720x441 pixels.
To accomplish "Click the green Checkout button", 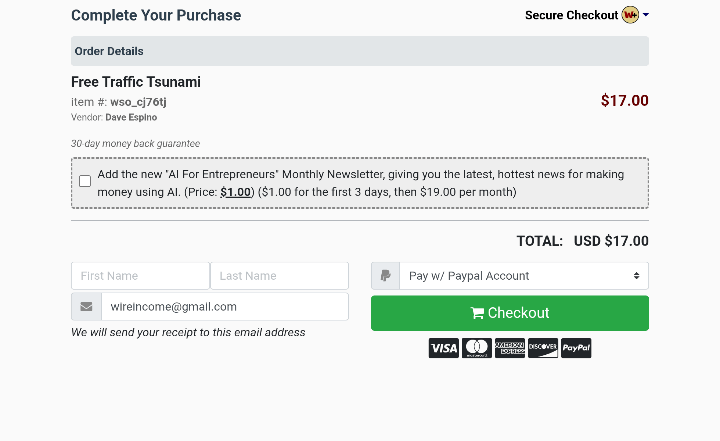I will (x=510, y=313).
